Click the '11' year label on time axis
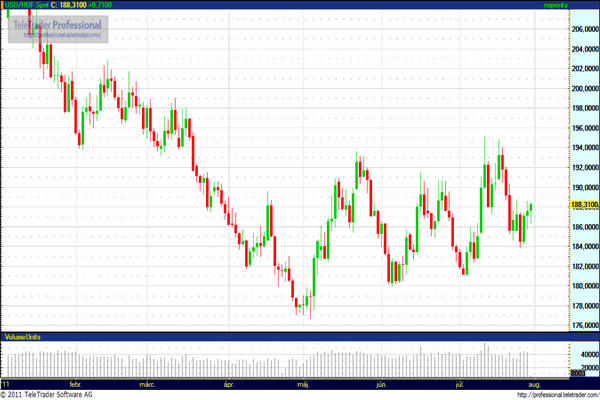 click(6, 383)
